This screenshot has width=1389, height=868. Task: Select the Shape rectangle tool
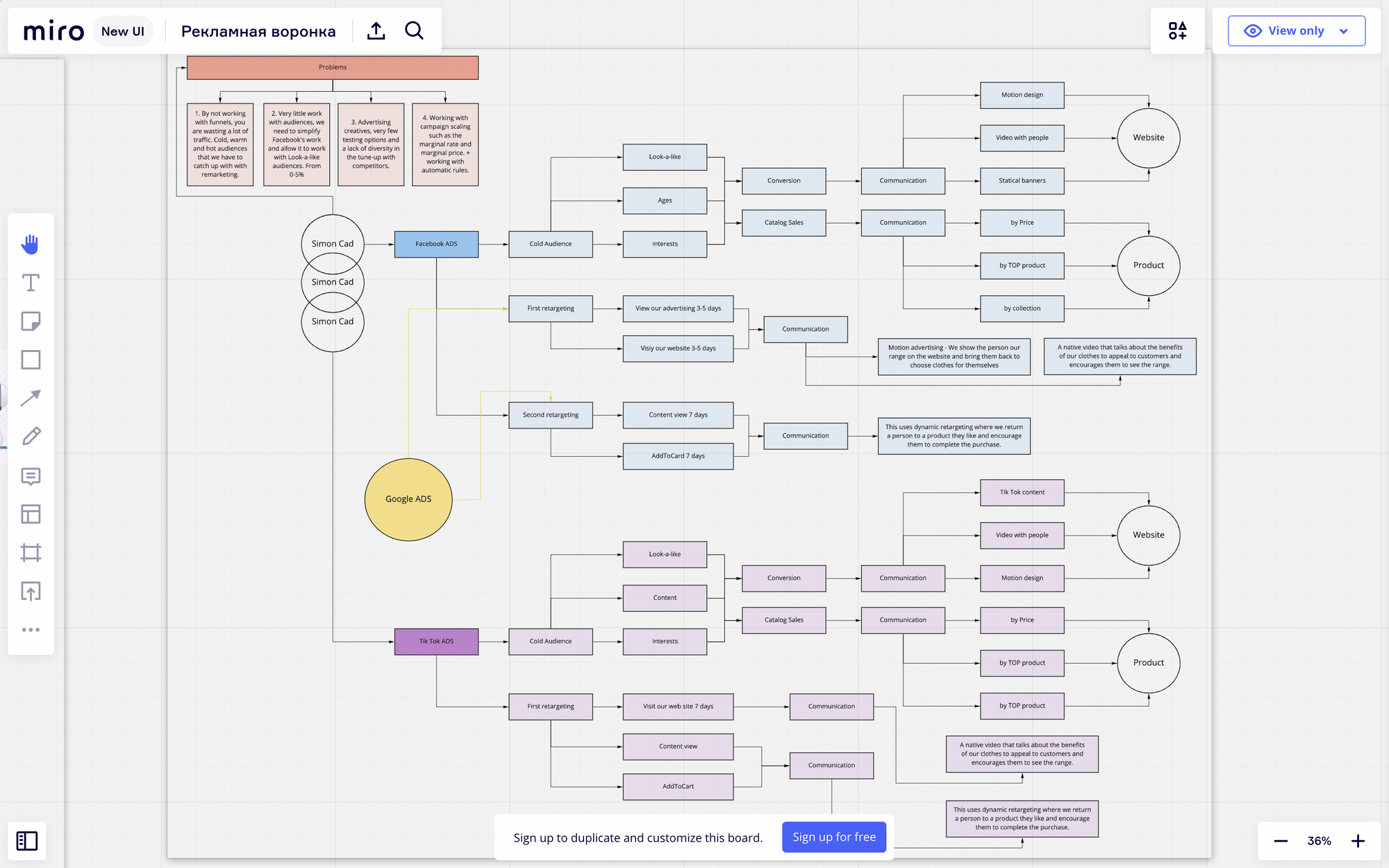point(31,360)
